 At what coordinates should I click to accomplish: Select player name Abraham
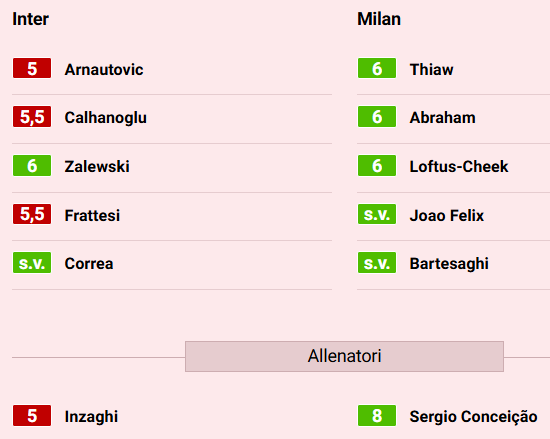tap(443, 117)
